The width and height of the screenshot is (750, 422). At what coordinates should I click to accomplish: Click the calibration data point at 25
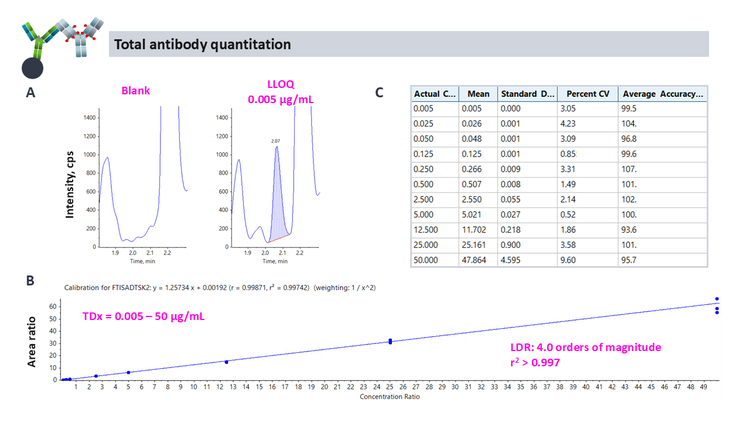(390, 342)
